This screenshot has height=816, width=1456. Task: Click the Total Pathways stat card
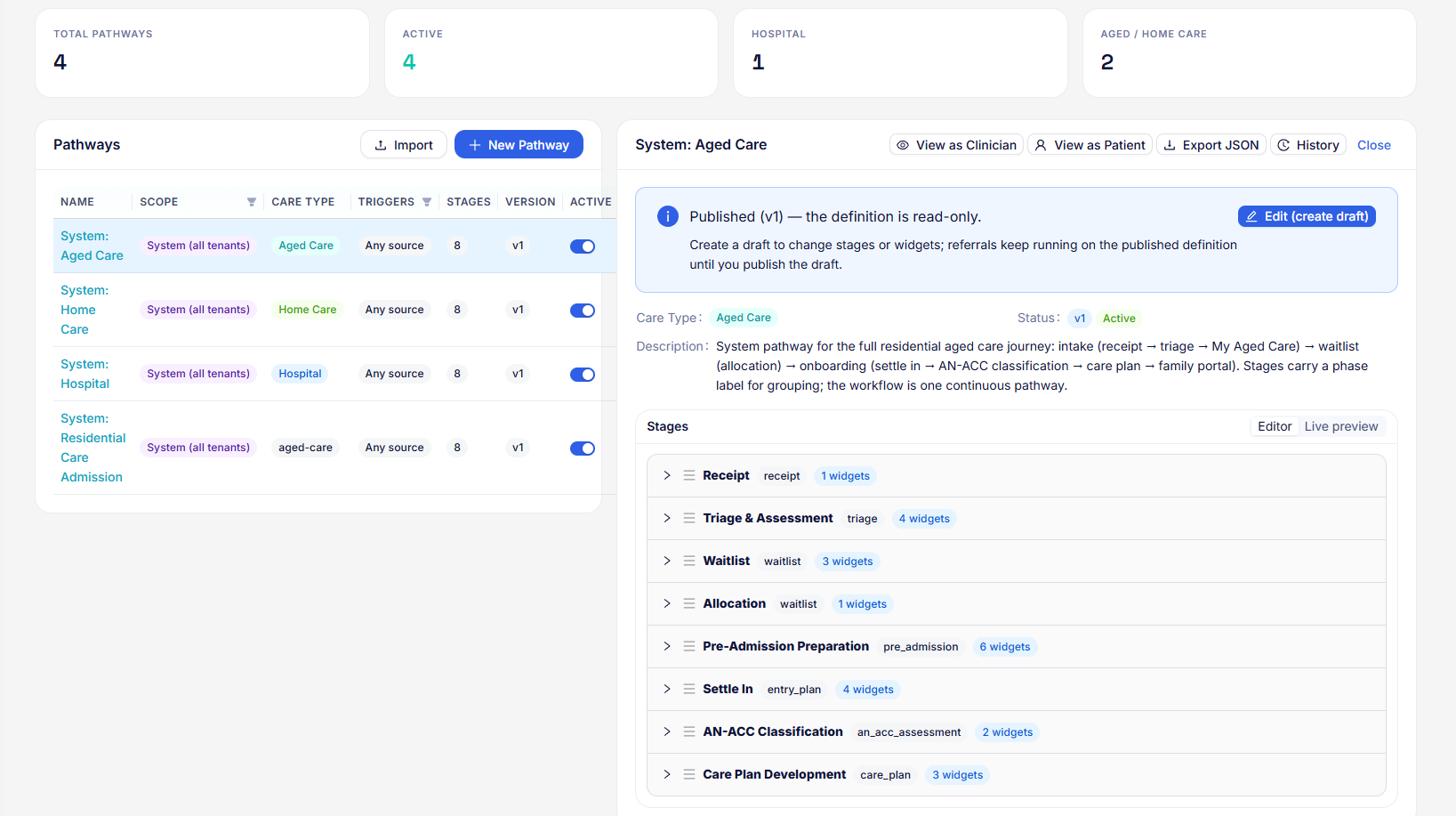[x=202, y=53]
